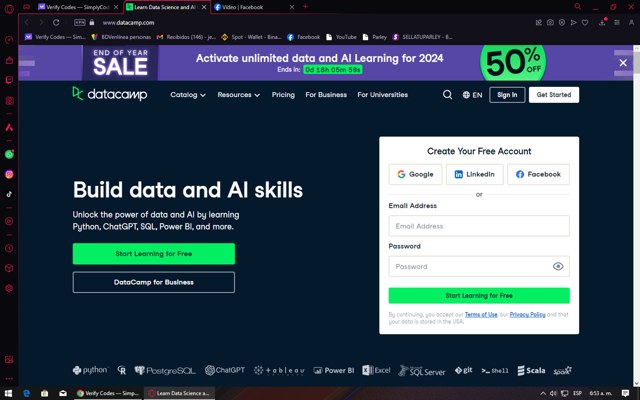Close the End of Year Sale banner
This screenshot has height=400, width=640.
623,63
